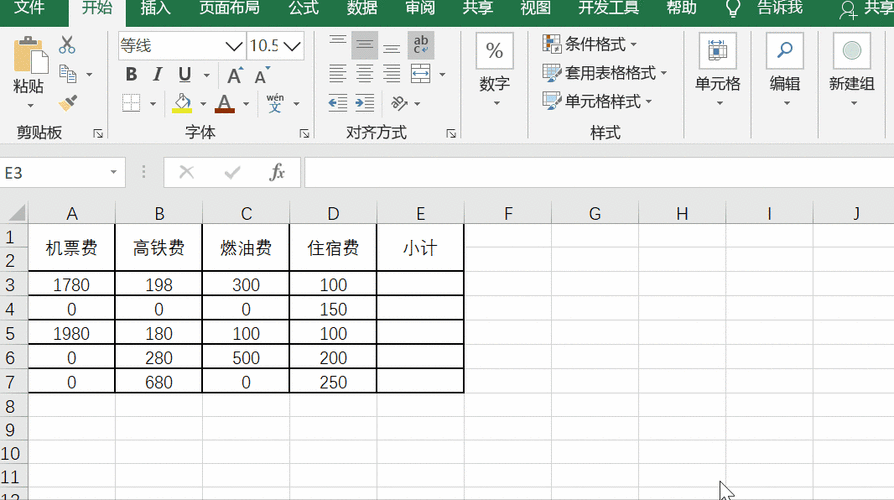Select the cell containing 1780
Viewport: 894px width, 500px height.
(x=71, y=284)
